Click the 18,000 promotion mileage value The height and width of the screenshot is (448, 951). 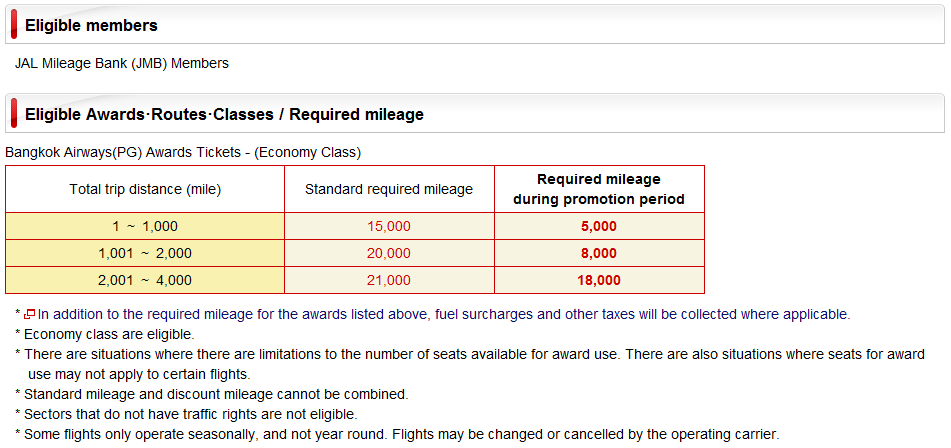coord(599,280)
